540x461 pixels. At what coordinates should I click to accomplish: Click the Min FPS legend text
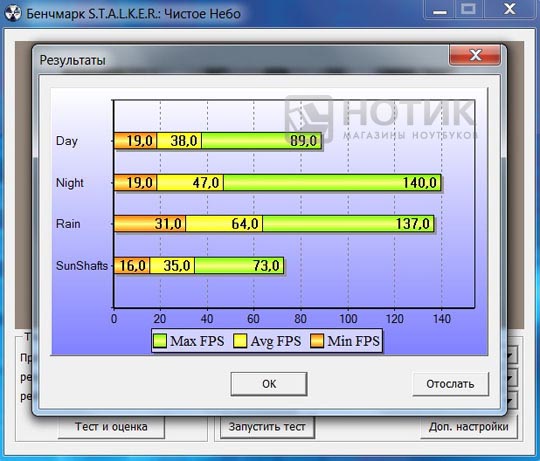pyautogui.click(x=353, y=341)
